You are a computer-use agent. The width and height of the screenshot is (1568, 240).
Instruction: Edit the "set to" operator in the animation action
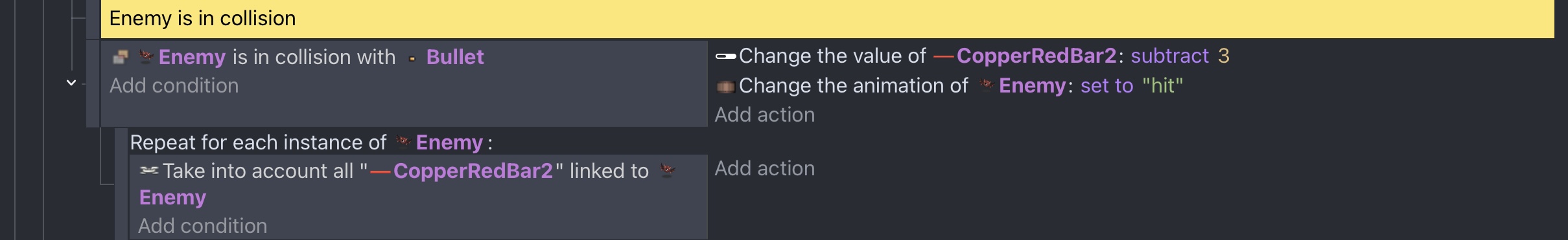[x=1106, y=85]
